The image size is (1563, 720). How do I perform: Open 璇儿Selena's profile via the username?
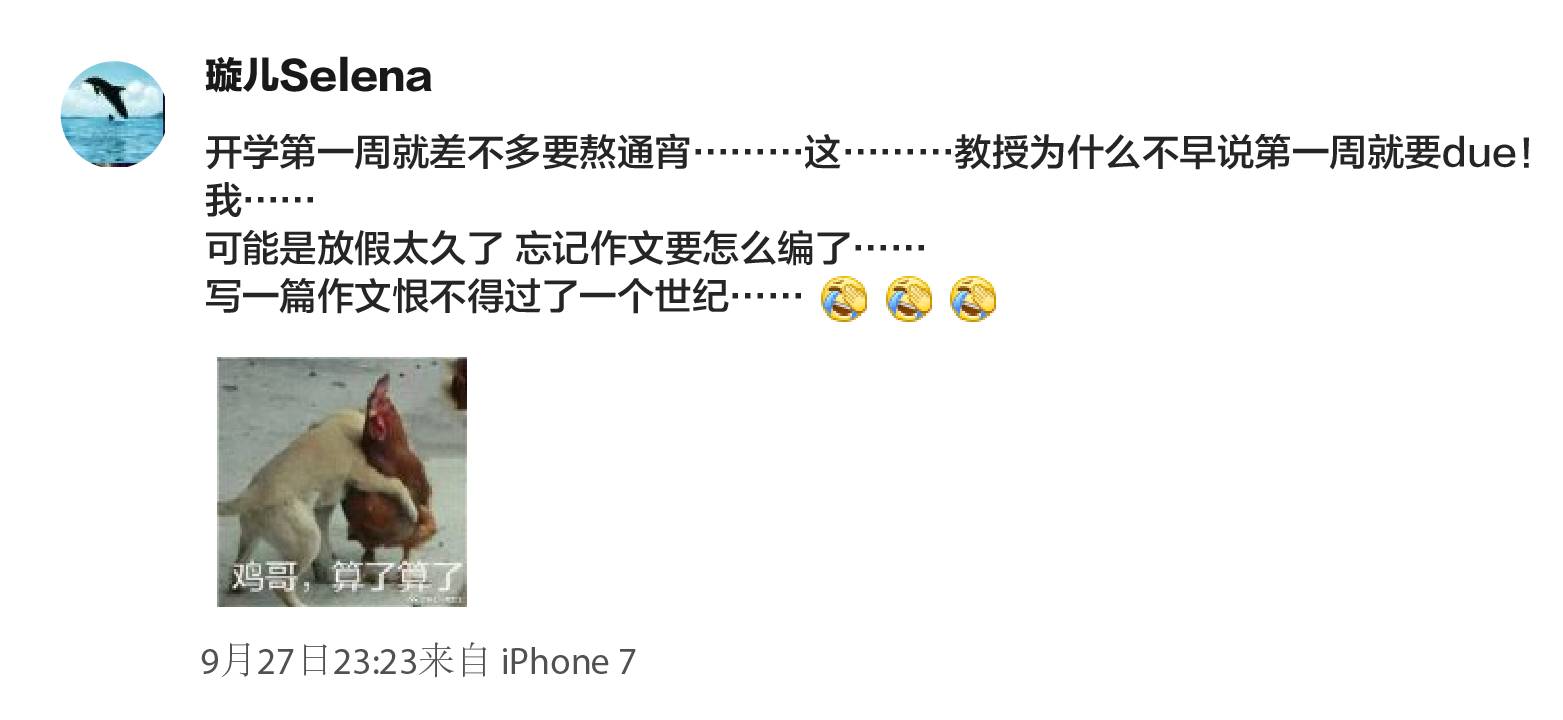coord(318,77)
